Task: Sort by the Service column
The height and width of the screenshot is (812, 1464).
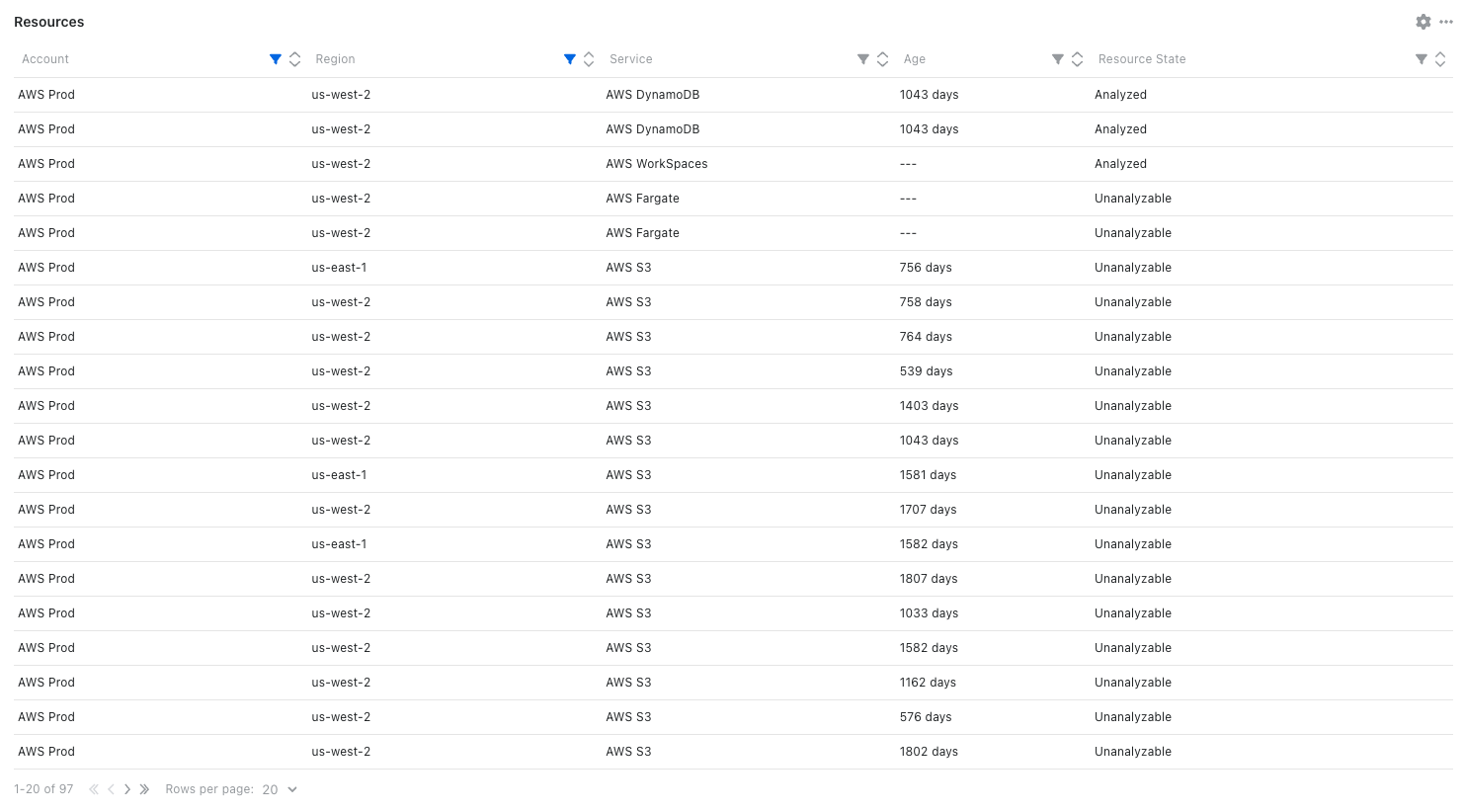Action: (x=883, y=59)
